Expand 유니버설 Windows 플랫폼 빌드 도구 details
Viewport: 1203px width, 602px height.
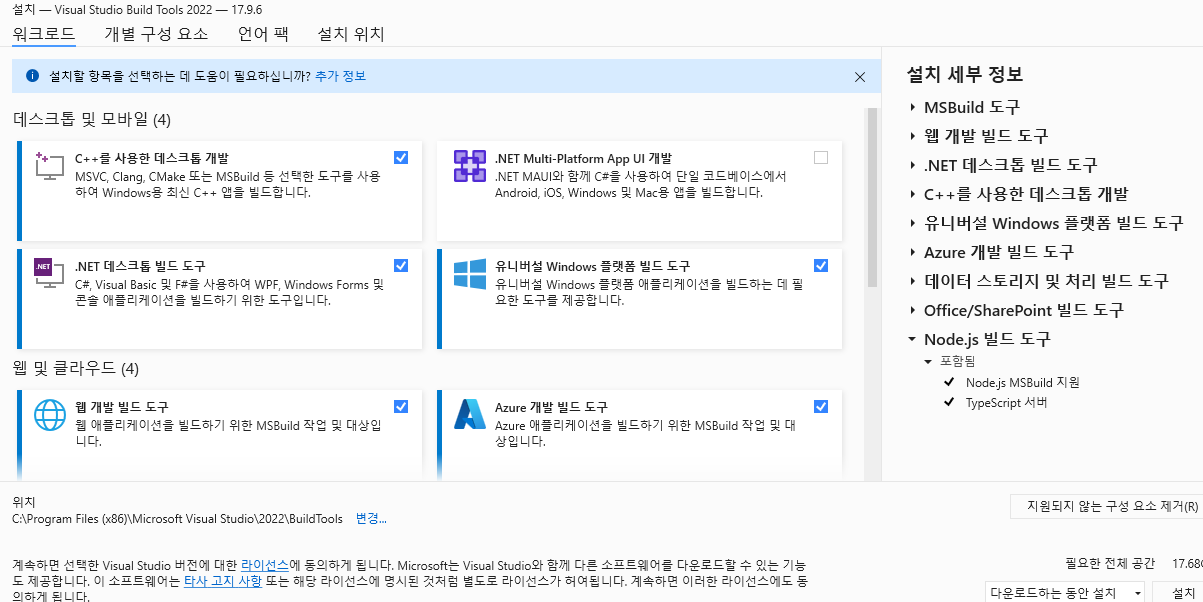[912, 223]
